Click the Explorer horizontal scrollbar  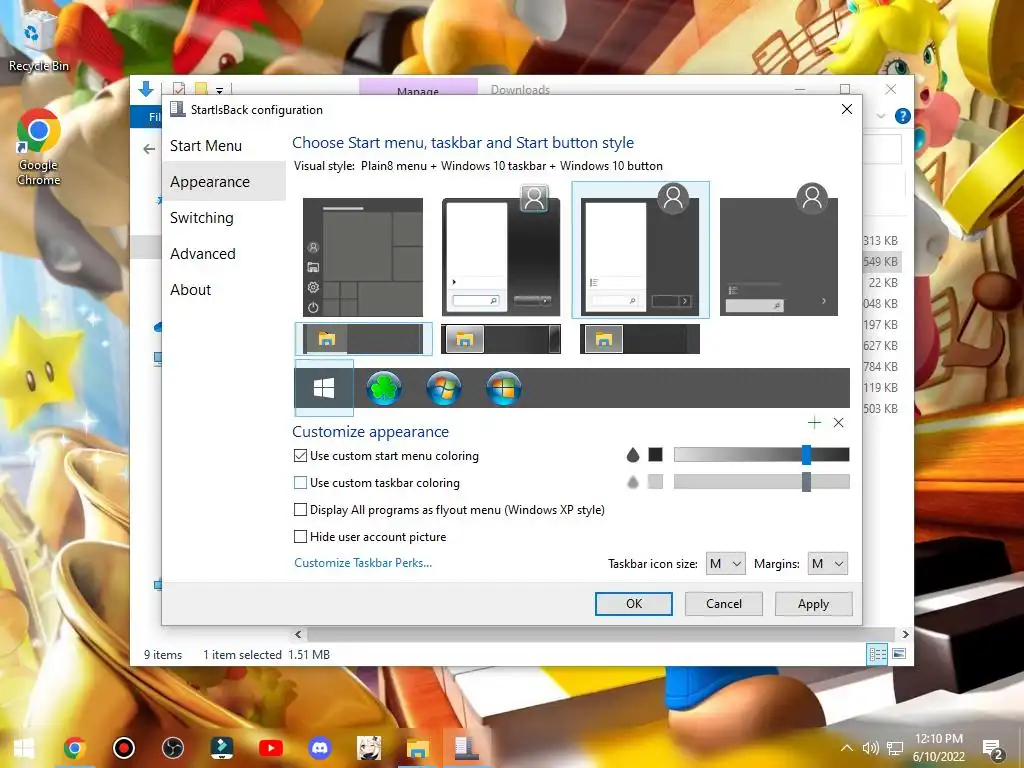[601, 633]
